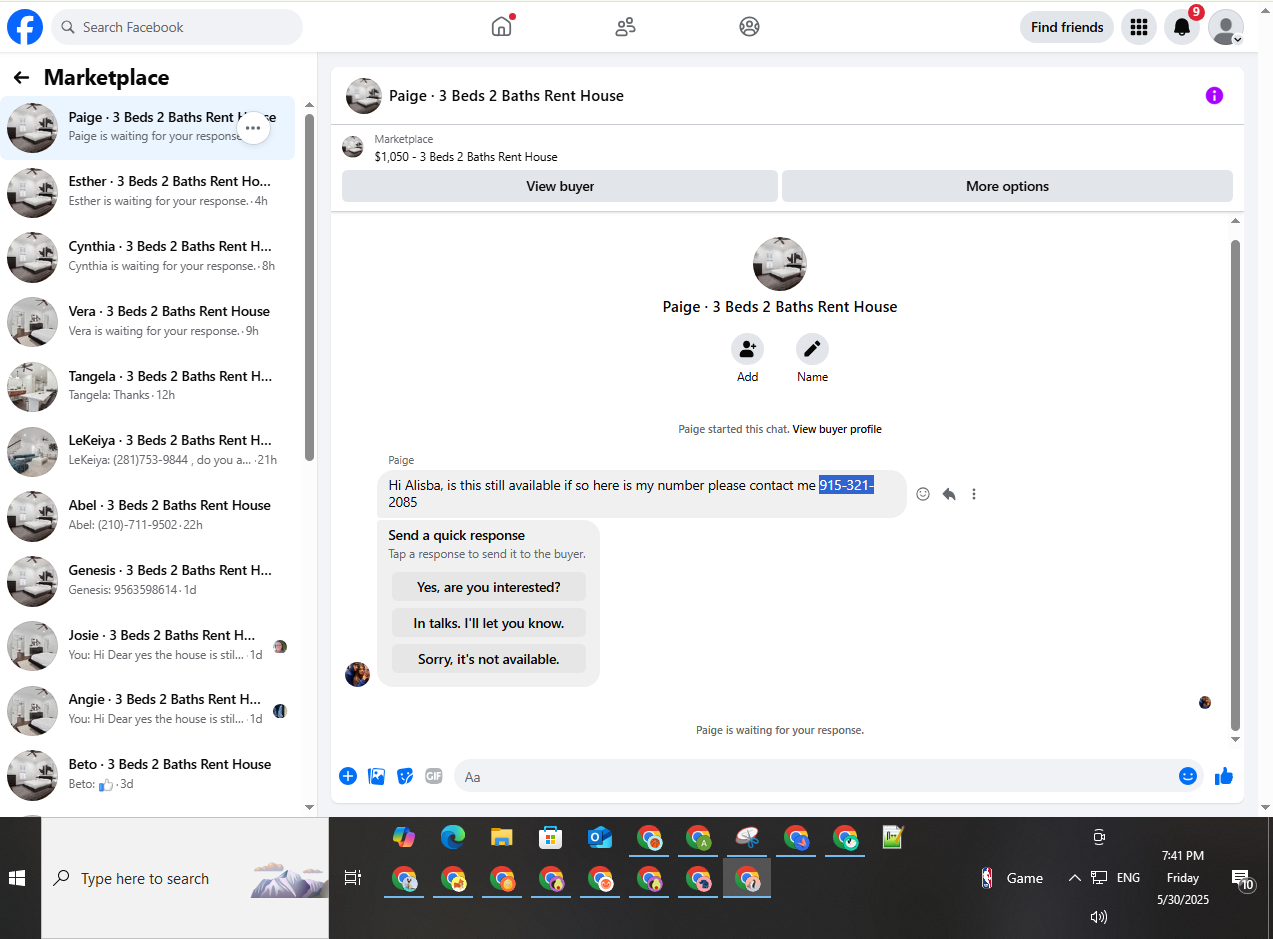Open the three-dot options for Paige's chat

pos(253,128)
